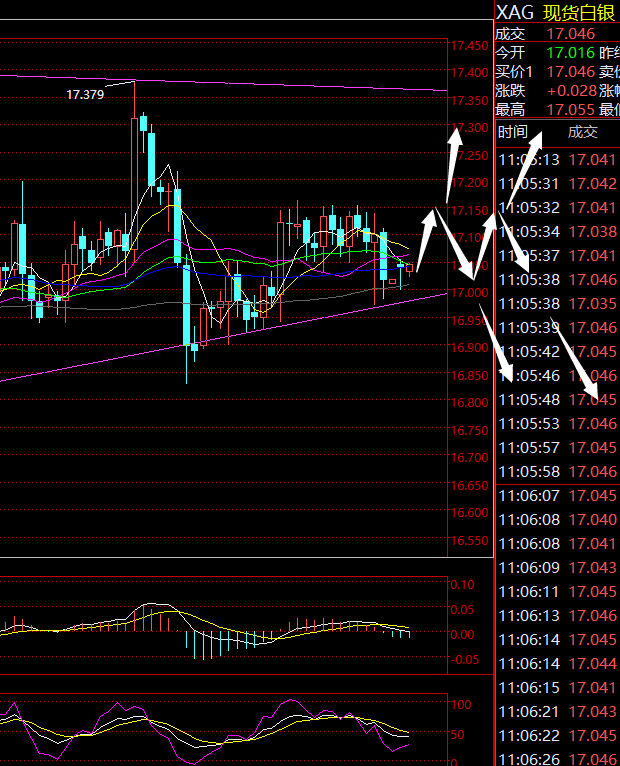Select the 16.700 price axis label
Screen dimensions: 620x766
coord(469,458)
